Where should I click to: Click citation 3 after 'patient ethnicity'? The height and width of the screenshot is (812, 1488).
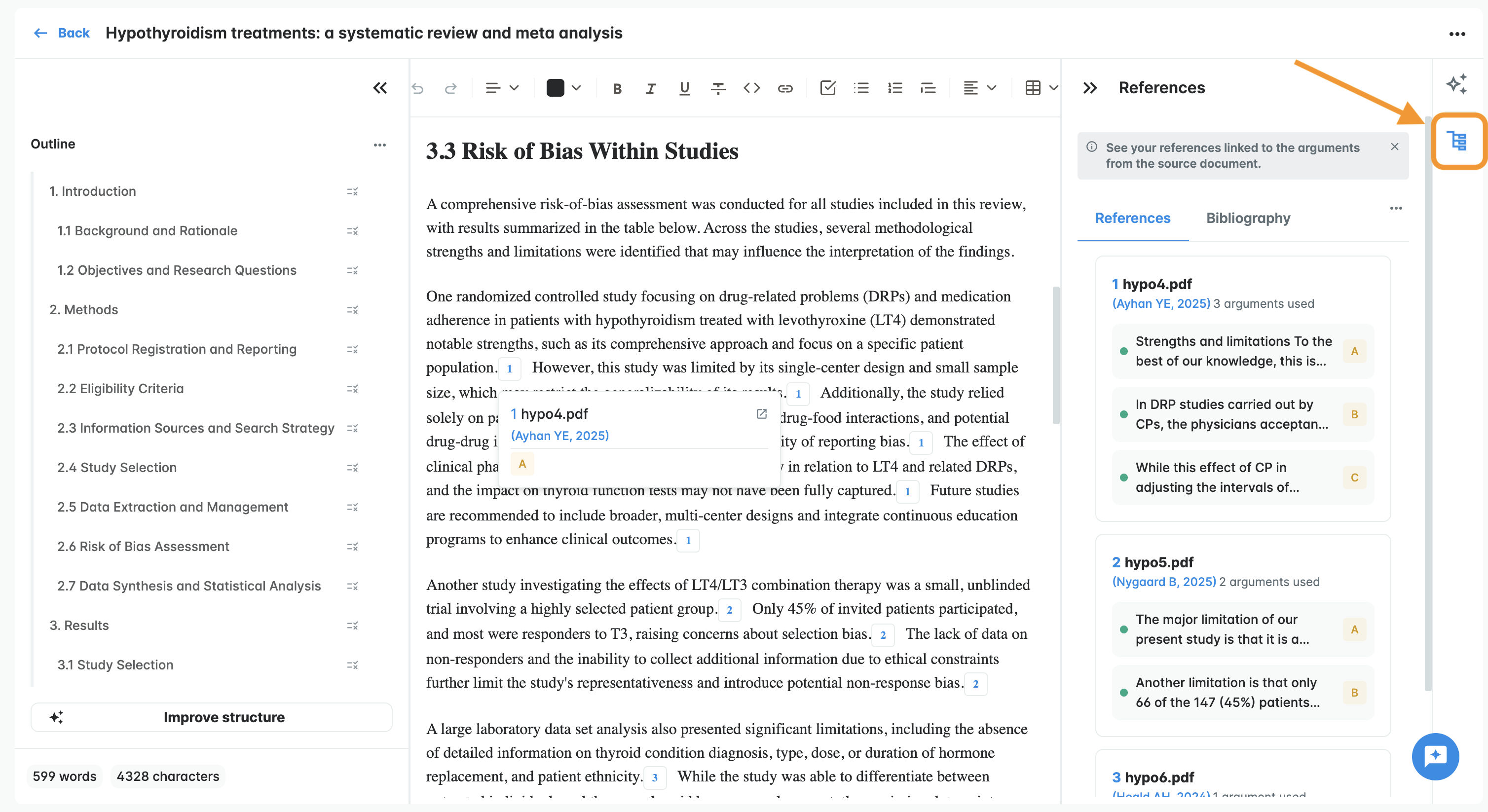click(x=655, y=777)
